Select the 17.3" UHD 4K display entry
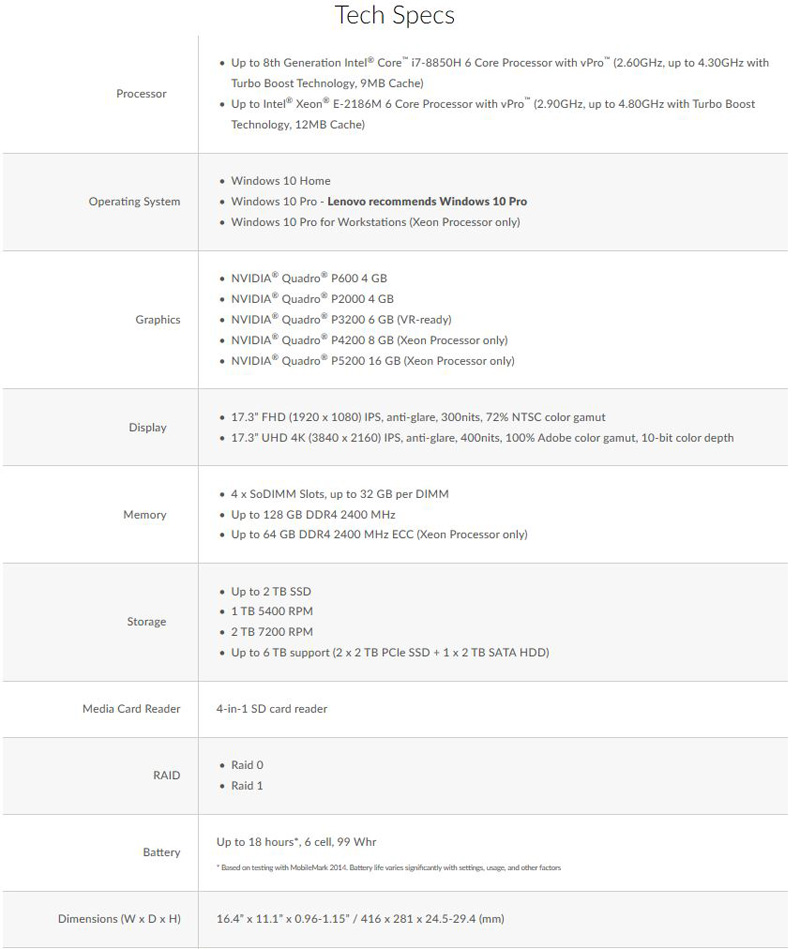This screenshot has width=800, height=949. click(482, 438)
